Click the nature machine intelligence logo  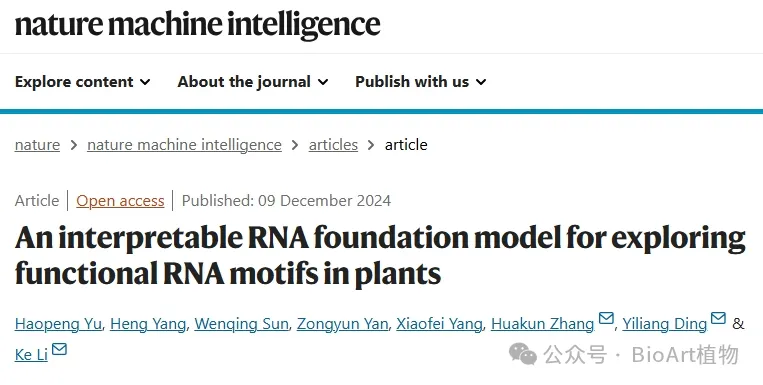click(x=198, y=24)
